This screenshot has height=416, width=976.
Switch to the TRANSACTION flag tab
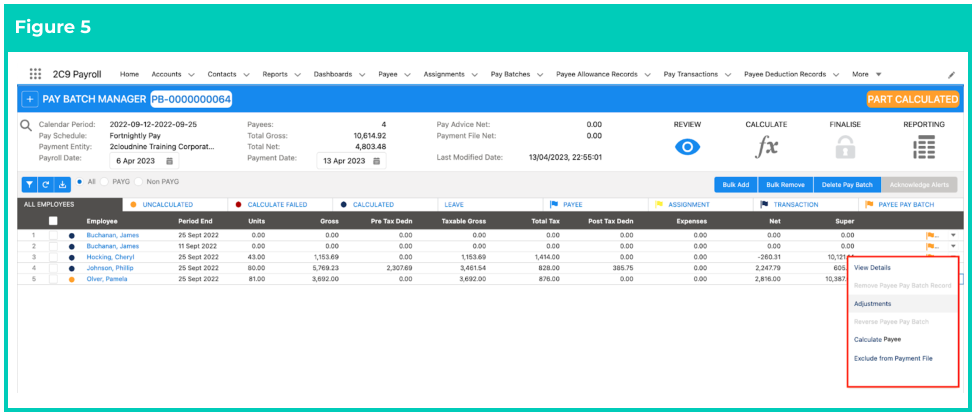[x=805, y=204]
